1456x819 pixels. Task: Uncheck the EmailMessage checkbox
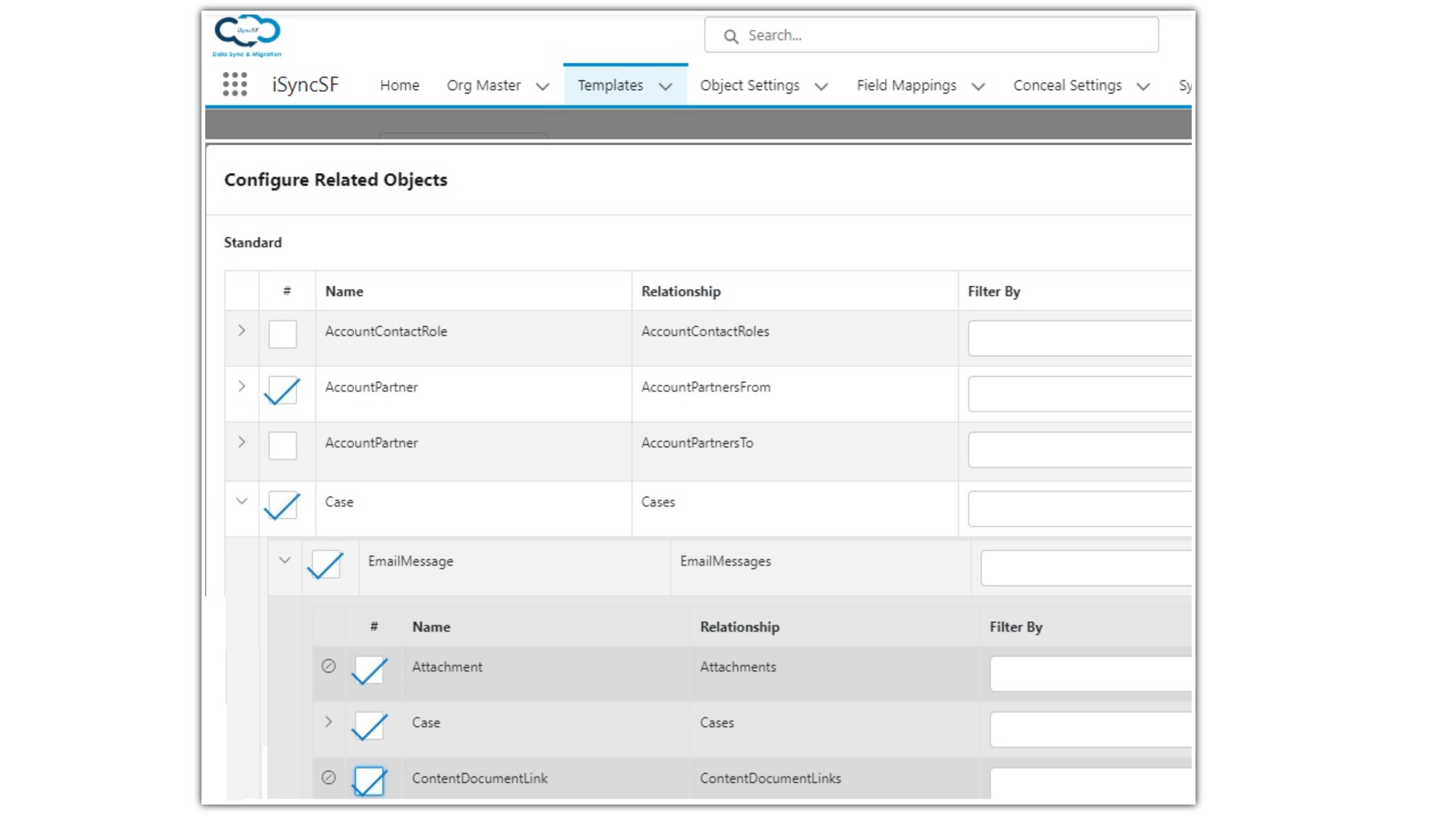tap(326, 564)
